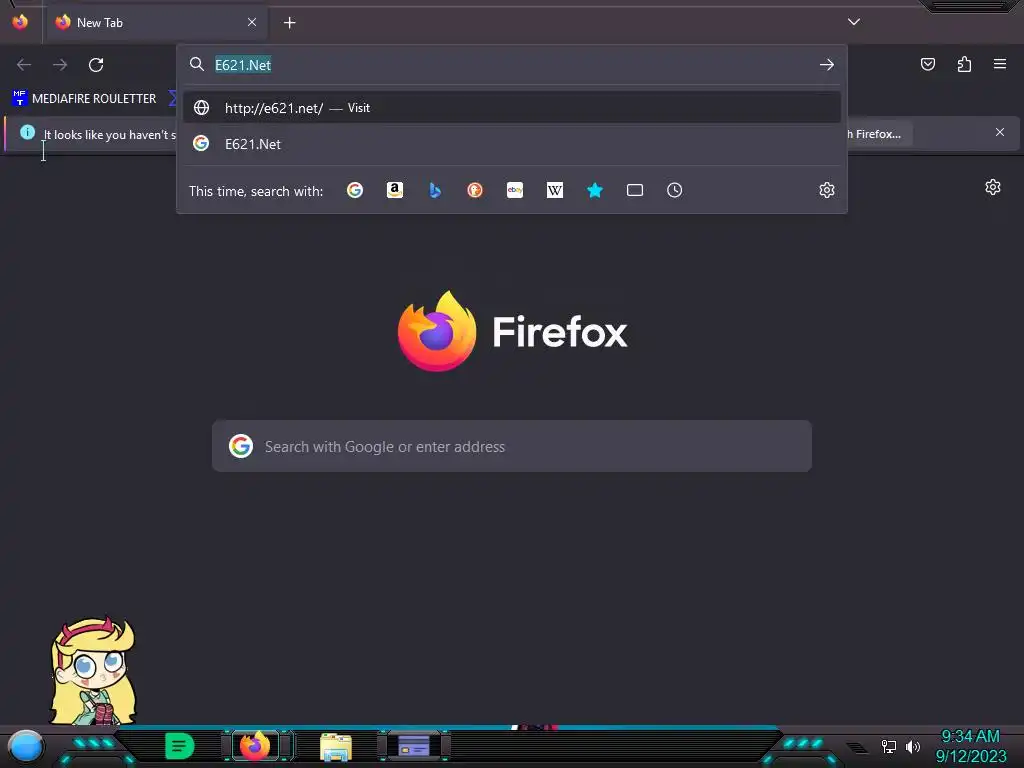This screenshot has width=1024, height=768.
Task: Search in Bookmarks with star icon
Action: (x=594, y=190)
